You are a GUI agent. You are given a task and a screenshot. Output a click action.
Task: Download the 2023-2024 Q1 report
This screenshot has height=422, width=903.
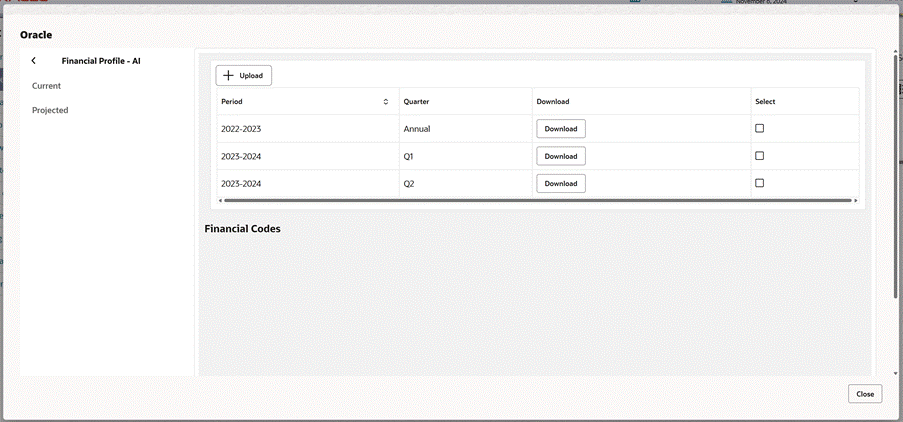coord(561,156)
